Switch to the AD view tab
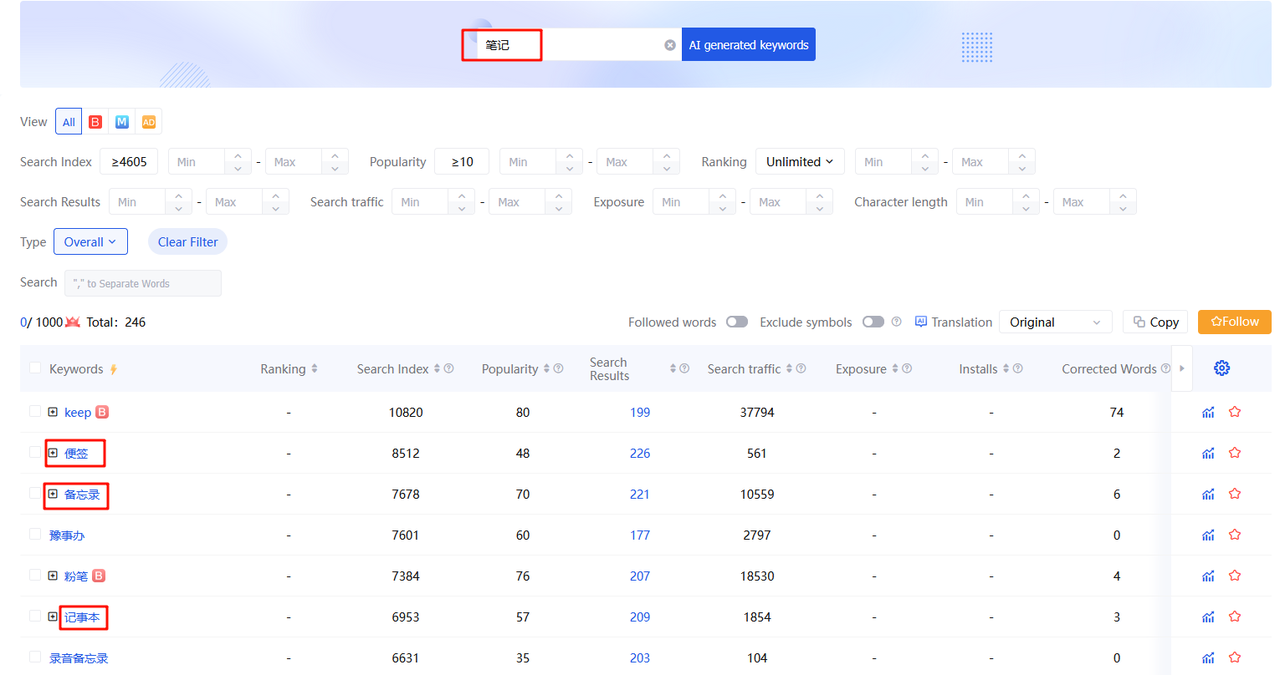This screenshot has height=675, width=1280. pyautogui.click(x=148, y=122)
